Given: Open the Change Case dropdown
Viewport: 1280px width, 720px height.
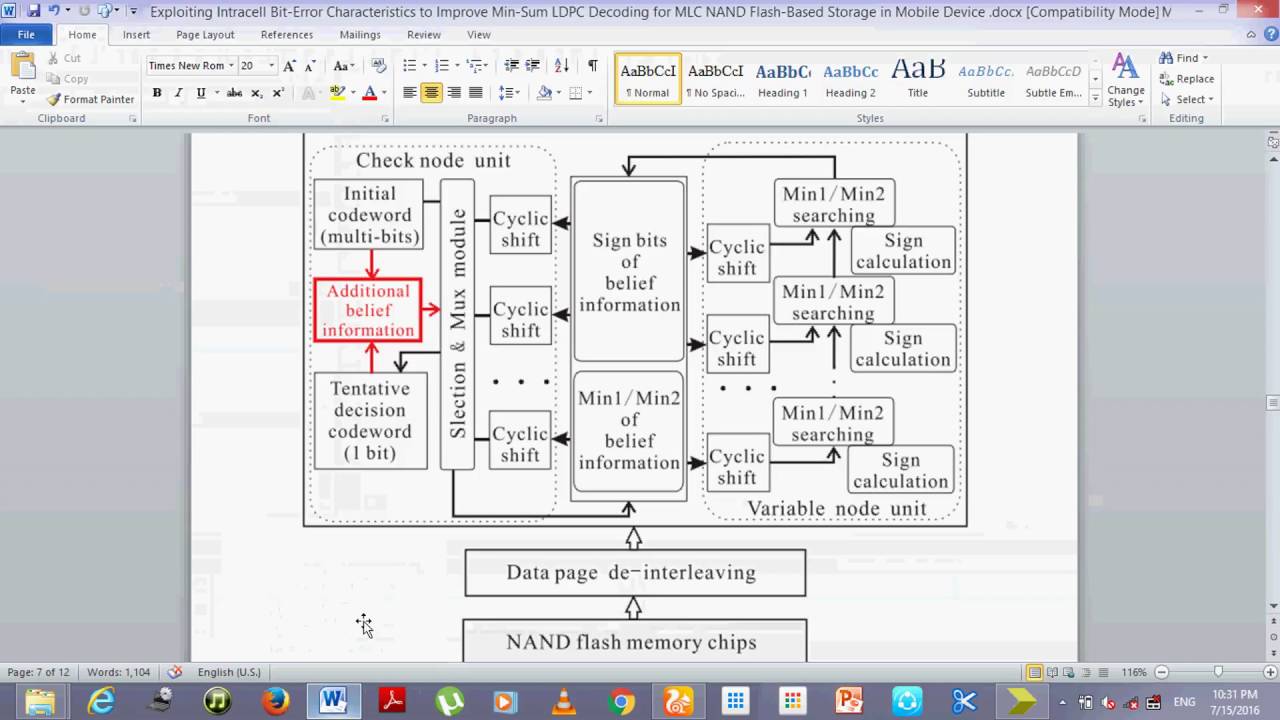Looking at the screenshot, I should 343,66.
